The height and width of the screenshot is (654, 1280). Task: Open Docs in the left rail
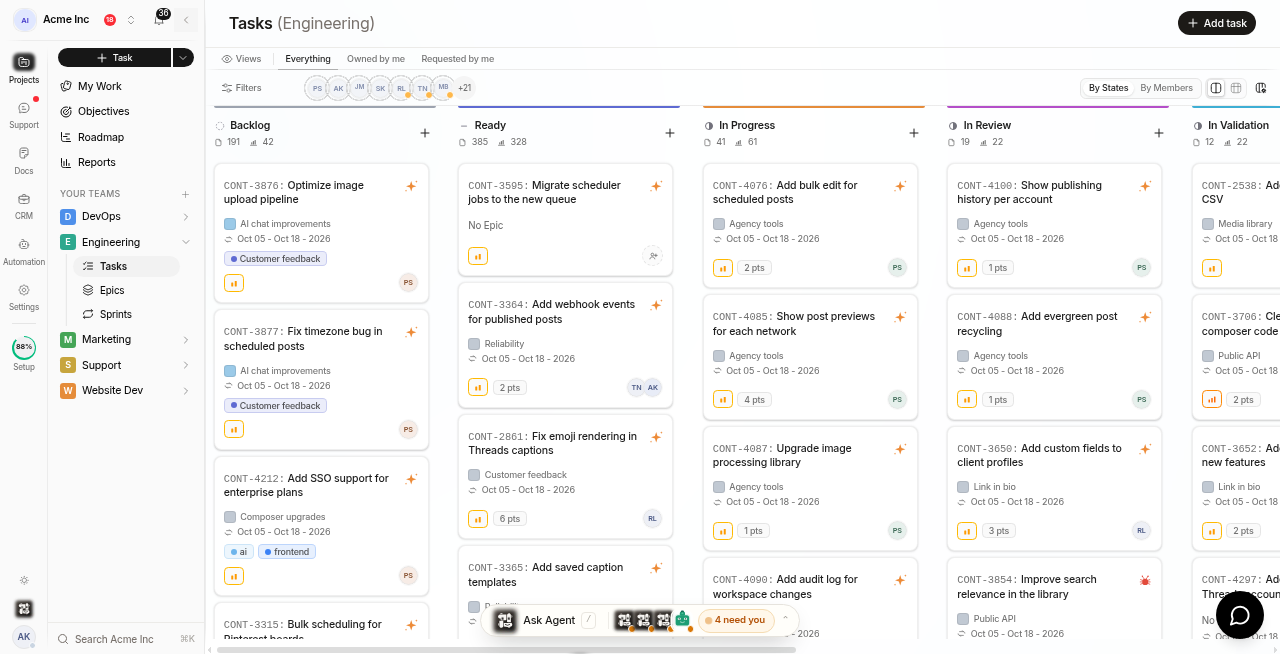tap(24, 160)
